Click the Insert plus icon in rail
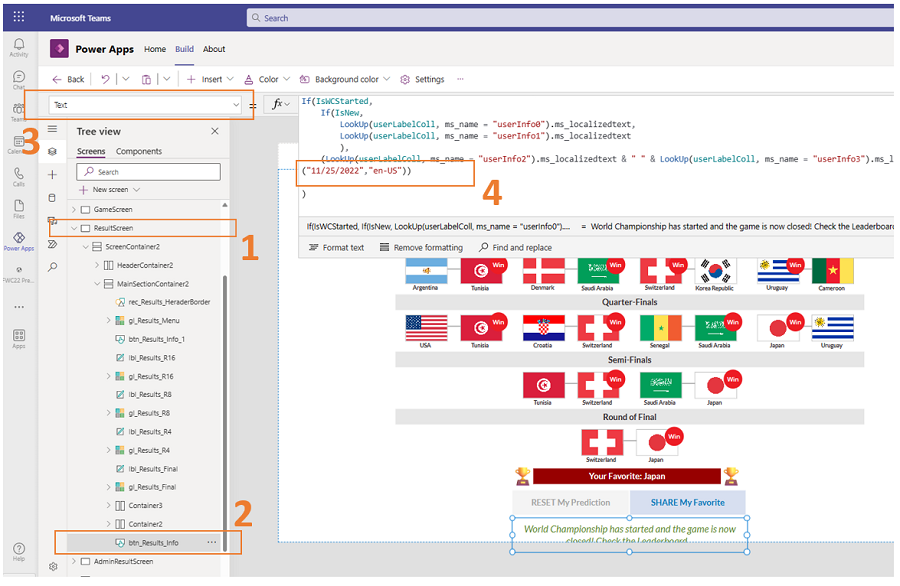The image size is (900, 586). [52, 174]
